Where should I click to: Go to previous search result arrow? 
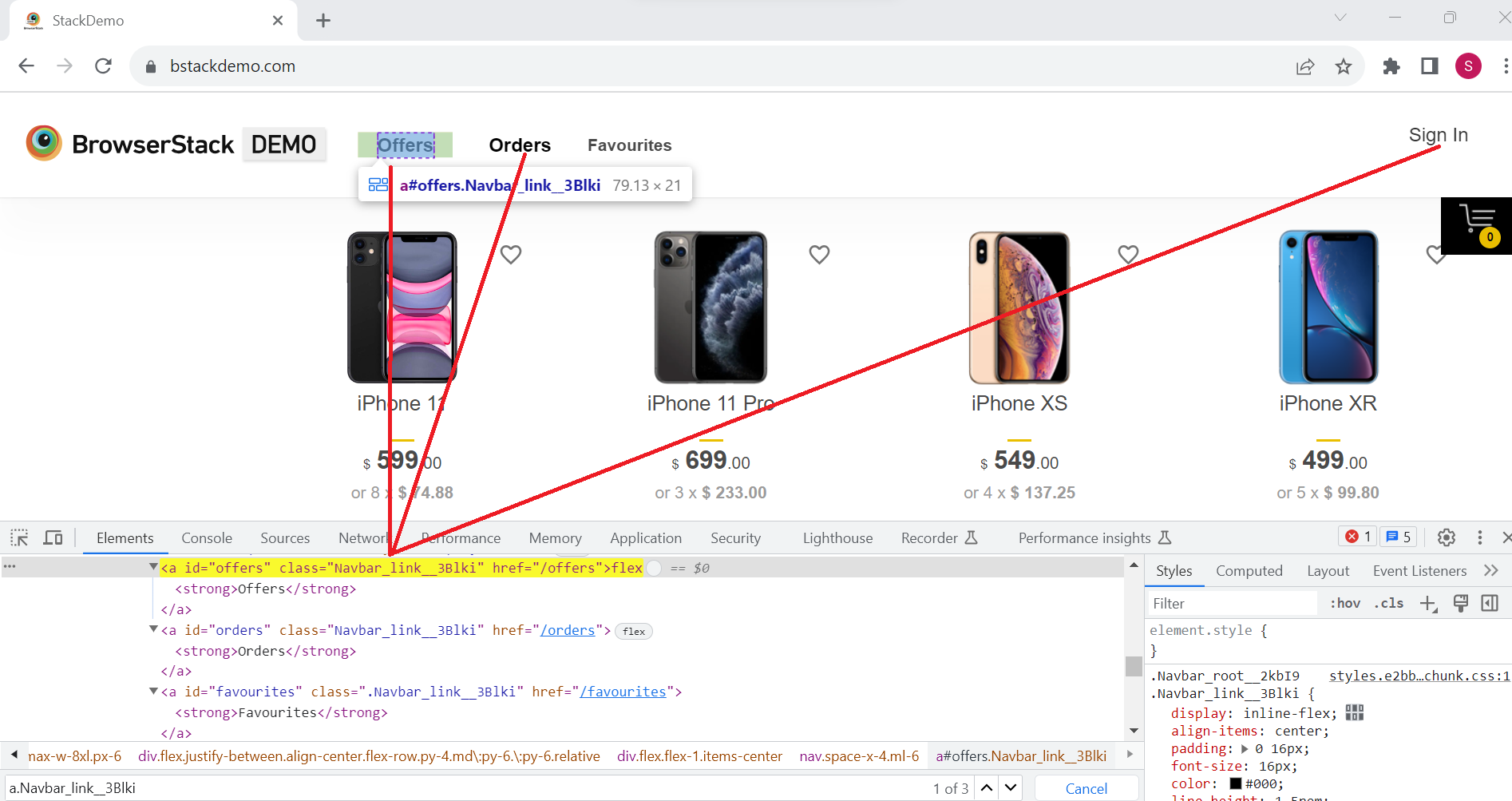pyautogui.click(x=987, y=788)
